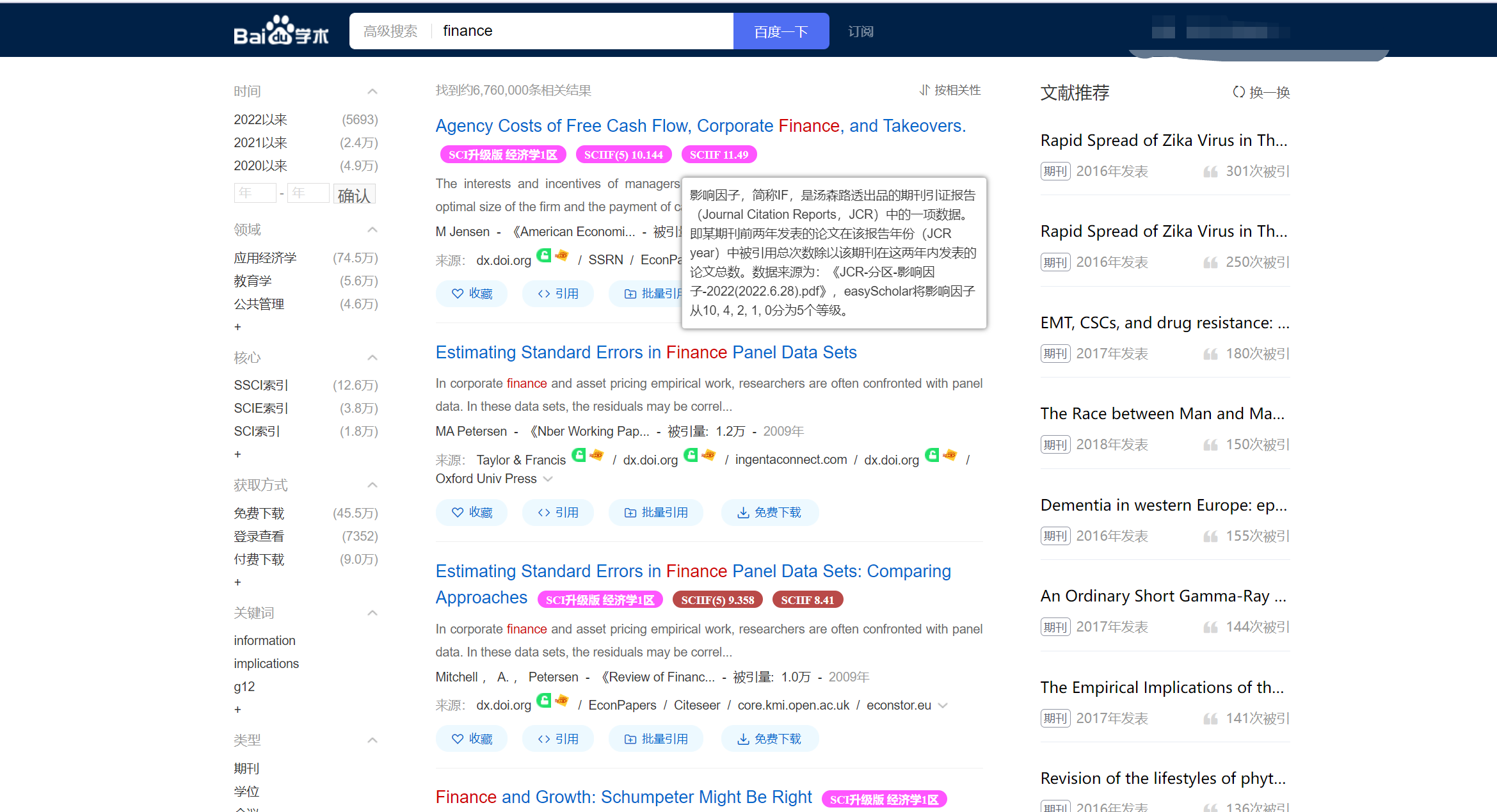Click ingentaconnect.com source link
Screen dimensions: 1497x812
790,459
